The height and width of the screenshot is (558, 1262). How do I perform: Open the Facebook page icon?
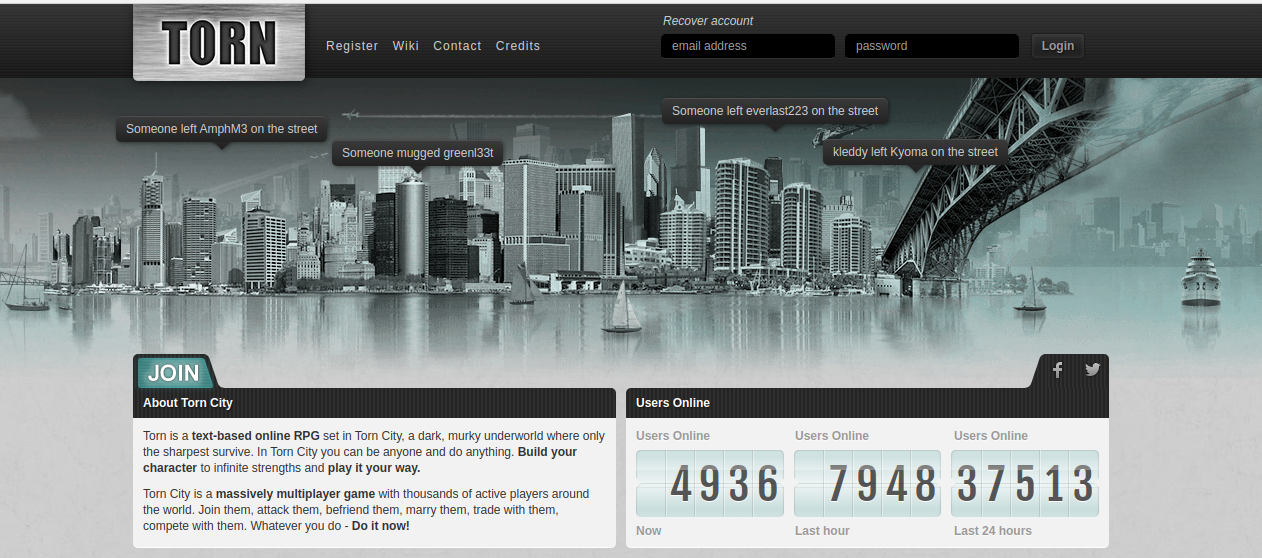[1058, 370]
